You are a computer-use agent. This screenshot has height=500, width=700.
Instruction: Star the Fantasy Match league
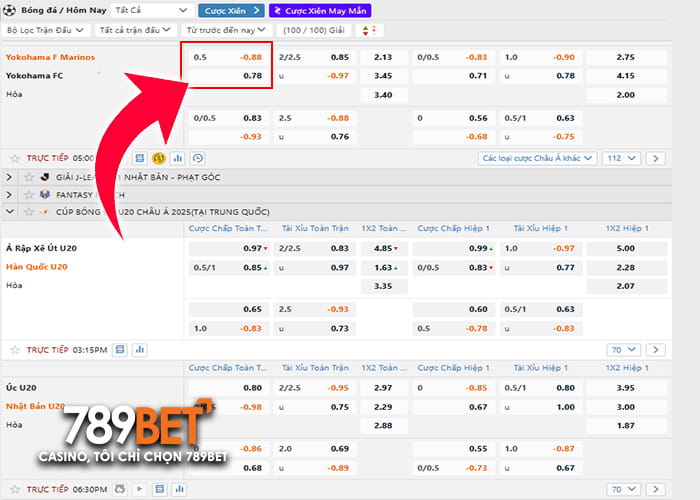pos(29,195)
